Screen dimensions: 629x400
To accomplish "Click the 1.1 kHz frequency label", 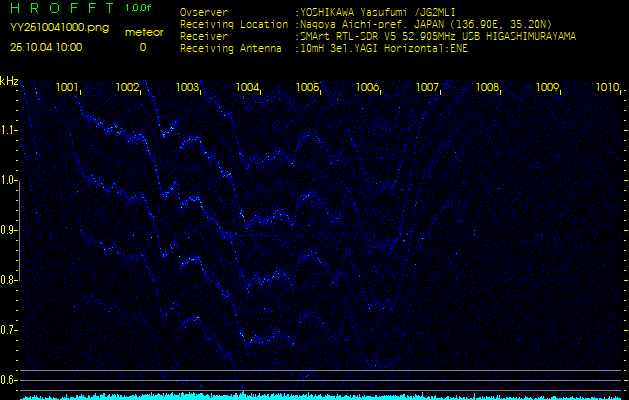I will coord(9,130).
